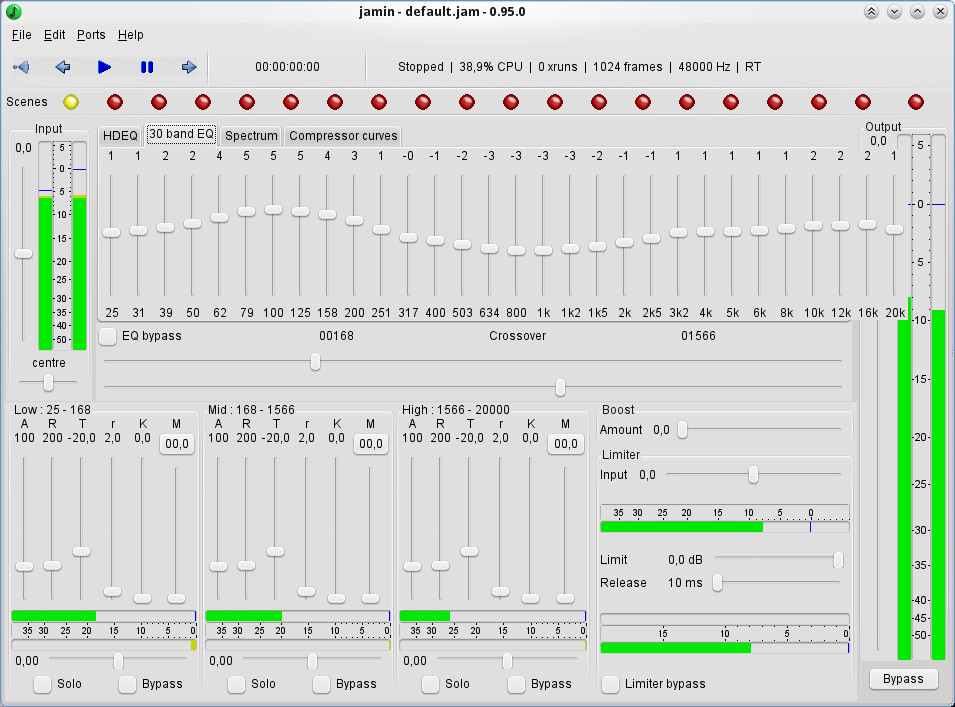Click the step-forward arrow icon

click(x=189, y=67)
